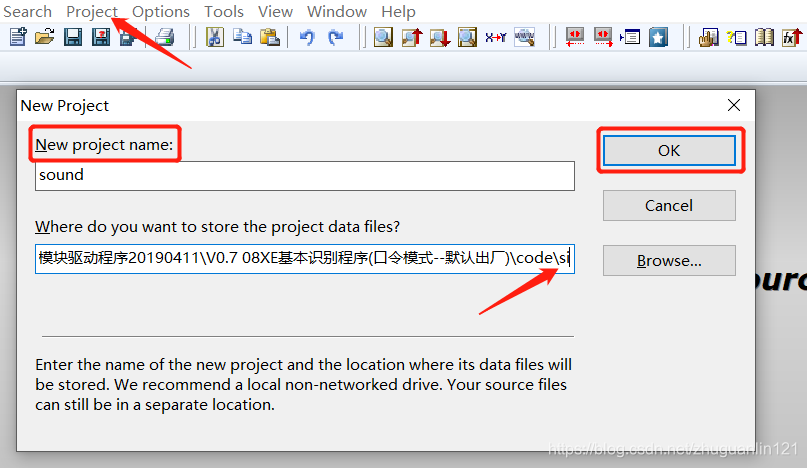The height and width of the screenshot is (468, 807).
Task: Click the Cut scissors icon
Action: click(x=215, y=37)
